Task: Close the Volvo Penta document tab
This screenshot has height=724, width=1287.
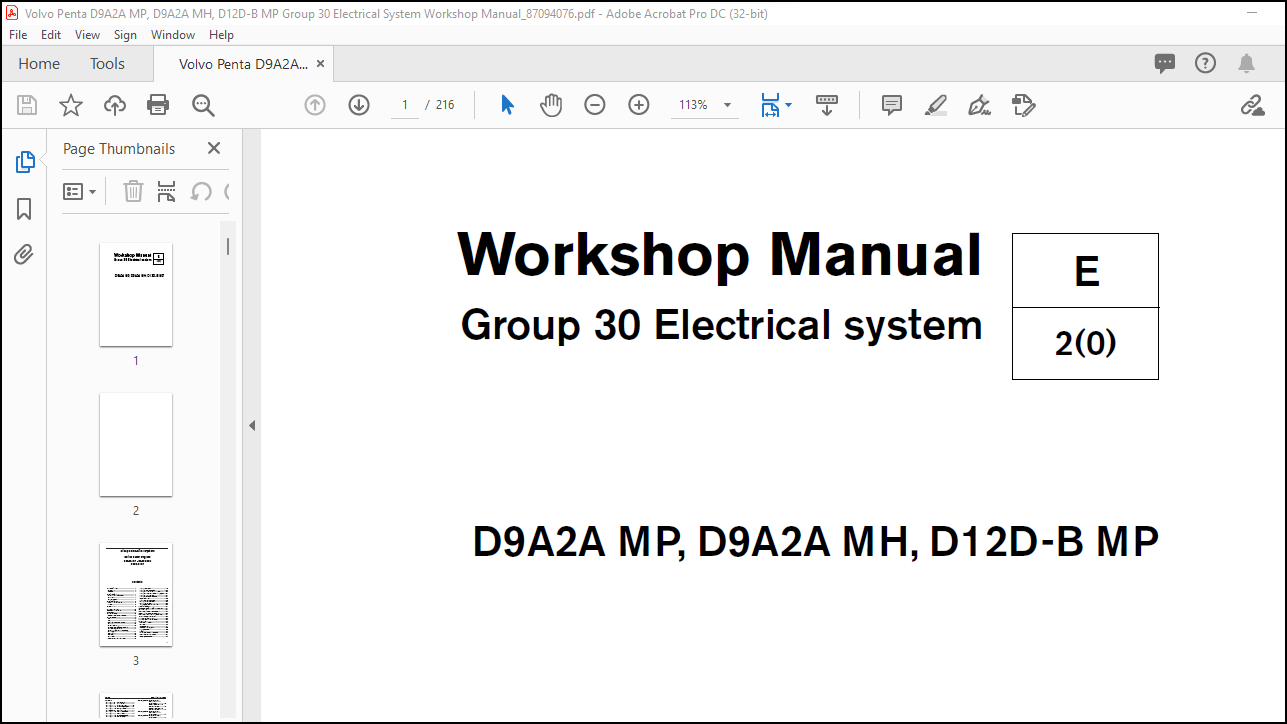Action: point(320,64)
